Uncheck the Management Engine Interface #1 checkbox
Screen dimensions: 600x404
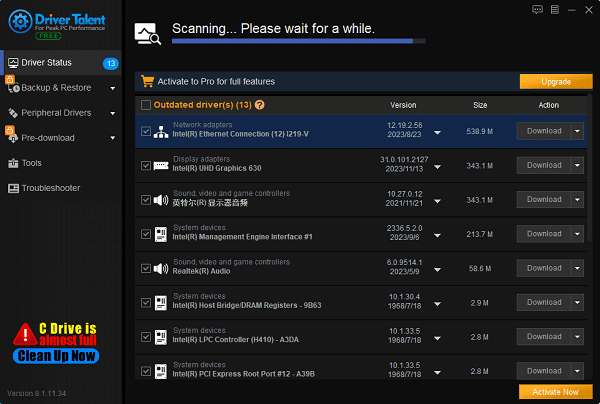coord(146,234)
